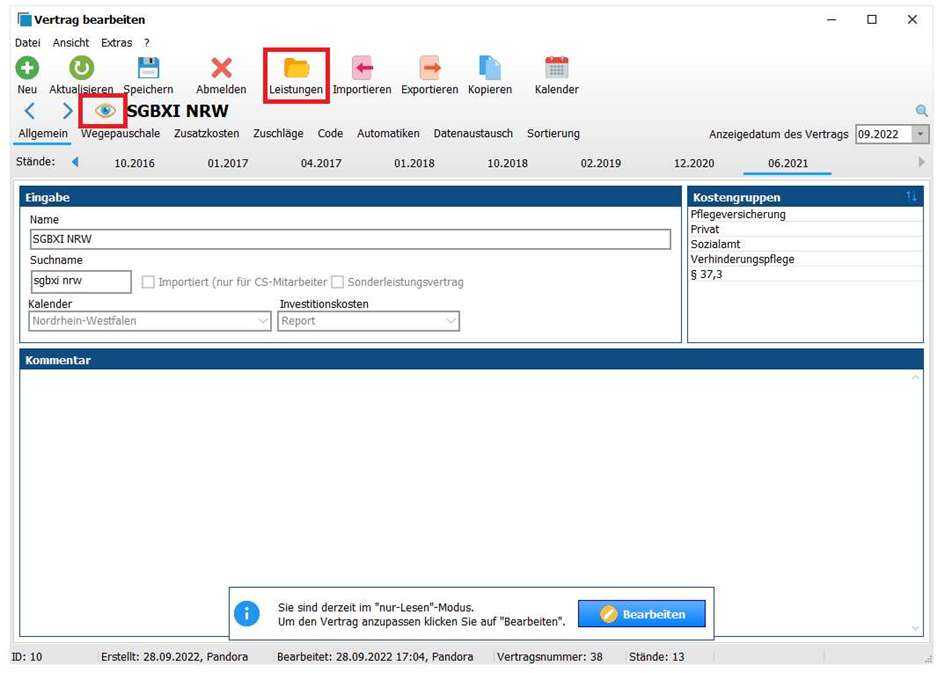Image resolution: width=945 pixels, height=673 pixels.
Task: Click the green Neu plus icon
Action: pyautogui.click(x=27, y=67)
